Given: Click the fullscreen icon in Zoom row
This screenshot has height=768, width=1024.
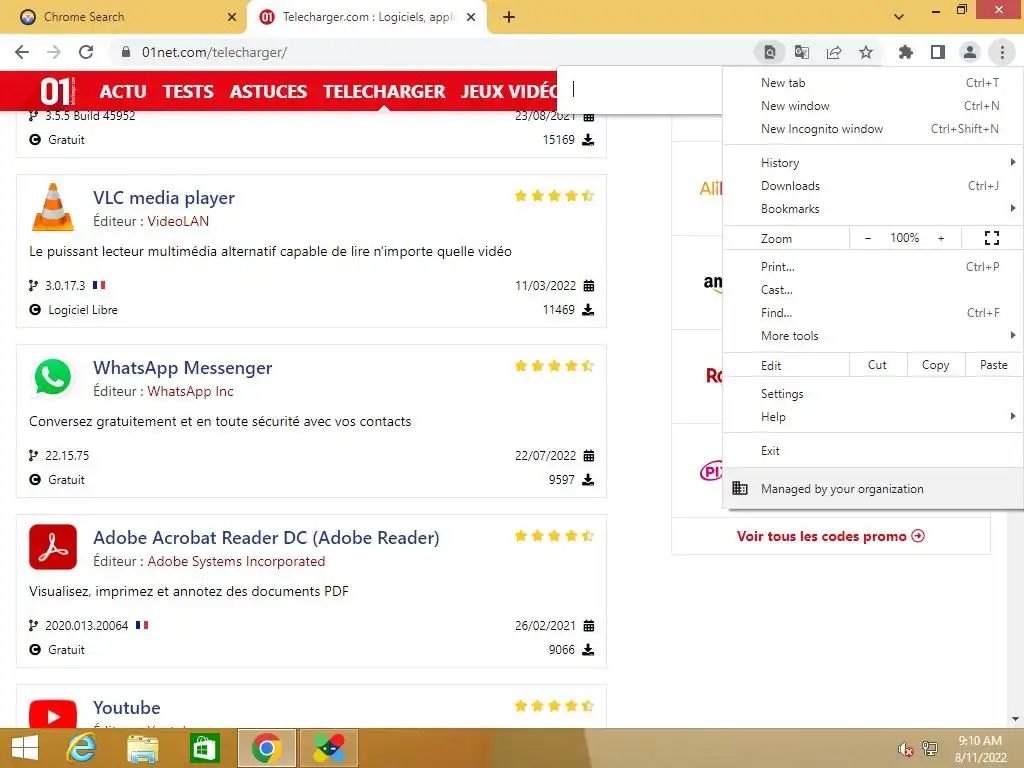Looking at the screenshot, I should (x=991, y=238).
